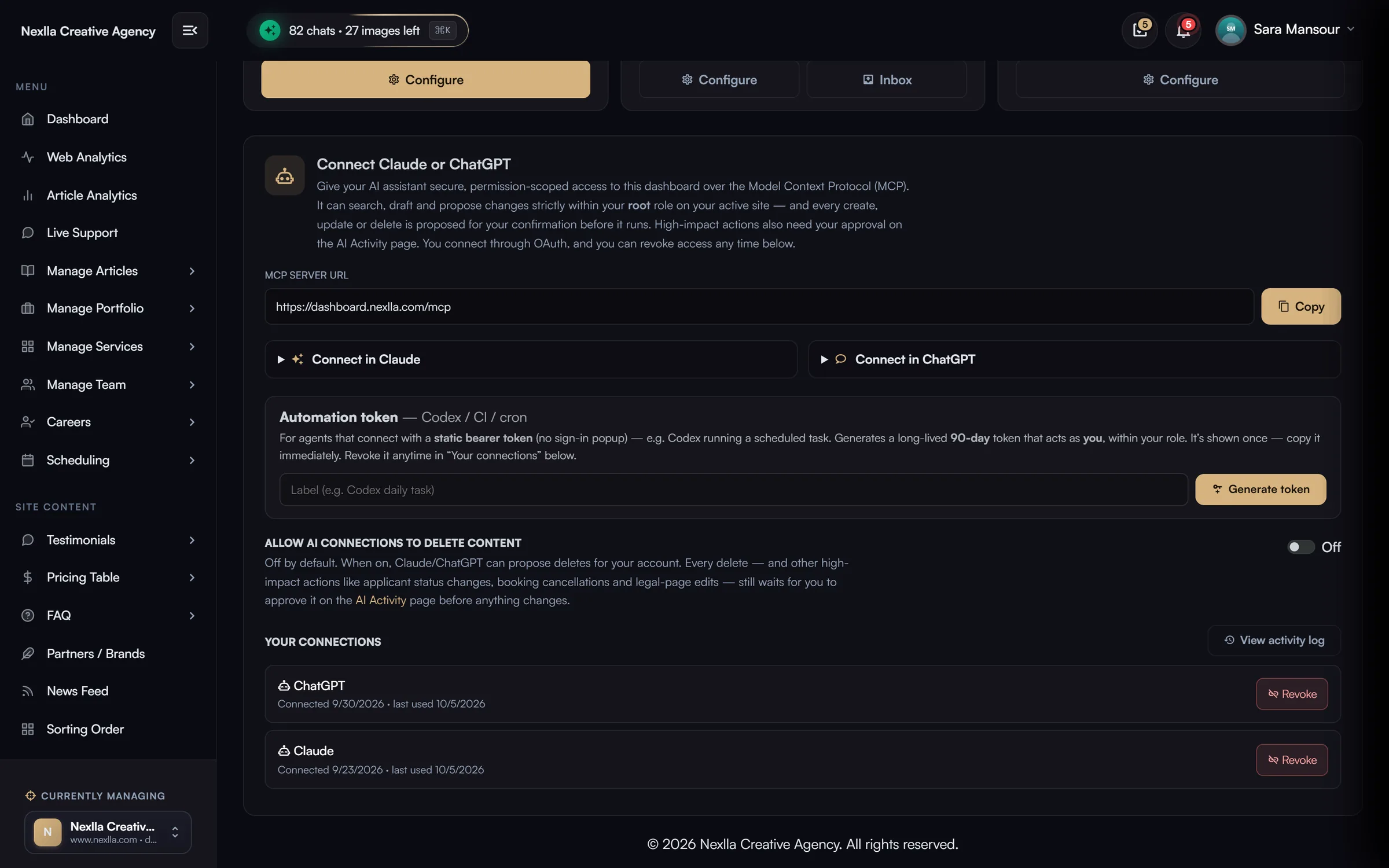Screen dimensions: 1389x868
Task: Click the Dashboard home icon
Action: [28, 119]
